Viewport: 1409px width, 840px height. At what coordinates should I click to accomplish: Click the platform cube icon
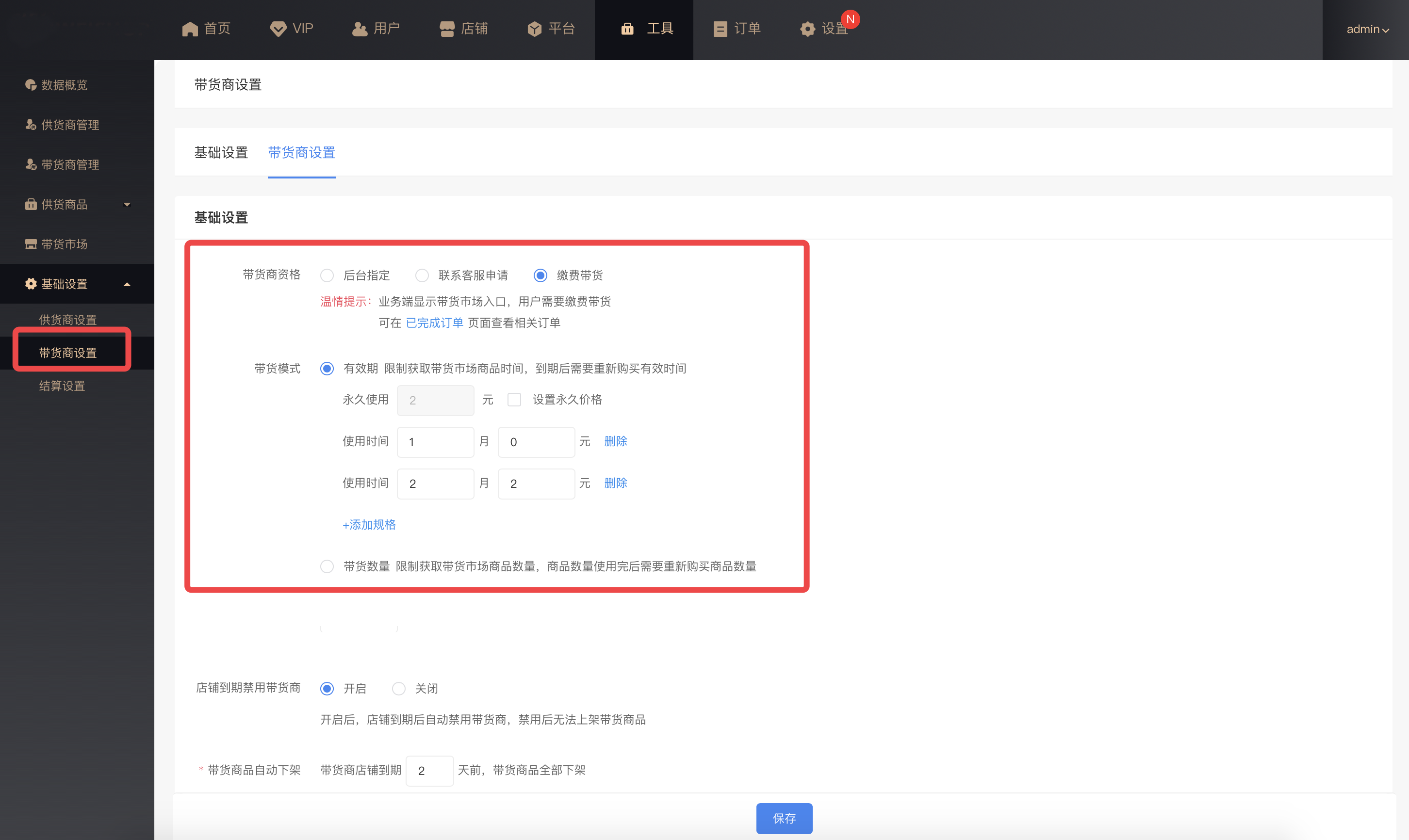point(534,29)
